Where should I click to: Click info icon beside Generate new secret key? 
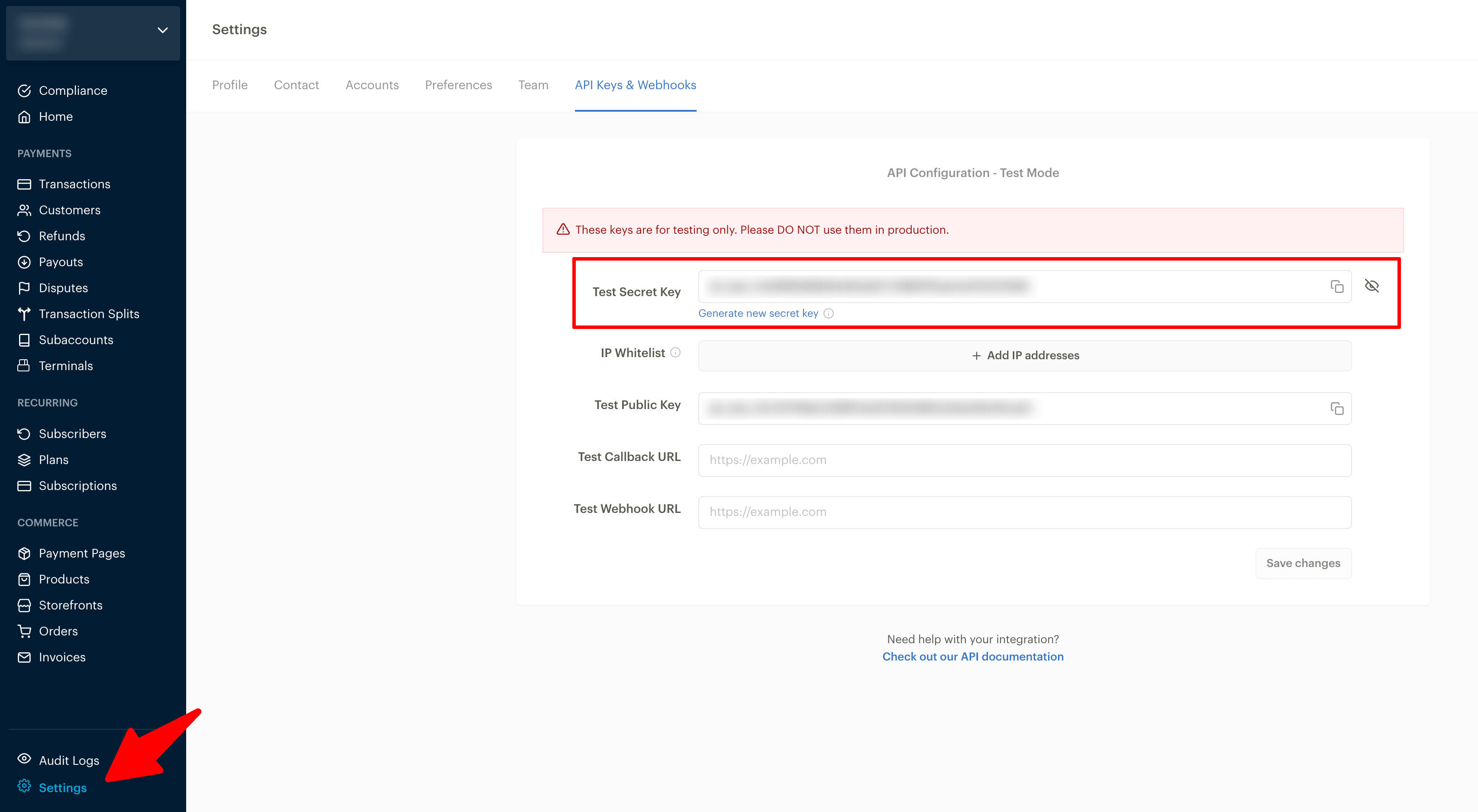coord(829,313)
